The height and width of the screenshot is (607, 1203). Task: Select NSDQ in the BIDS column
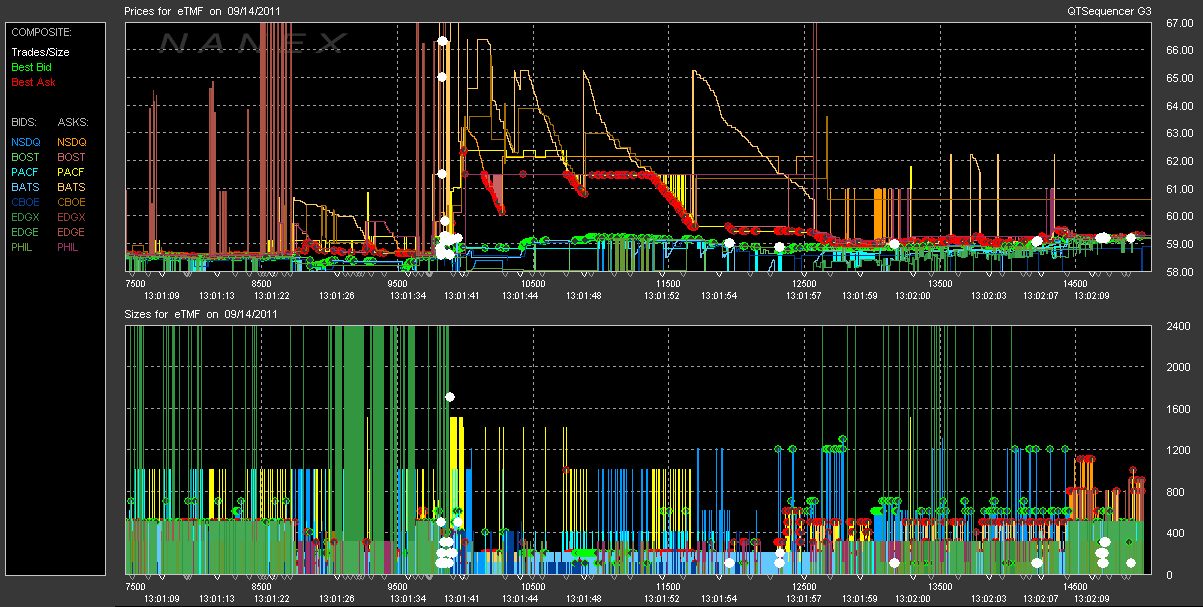tap(25, 142)
